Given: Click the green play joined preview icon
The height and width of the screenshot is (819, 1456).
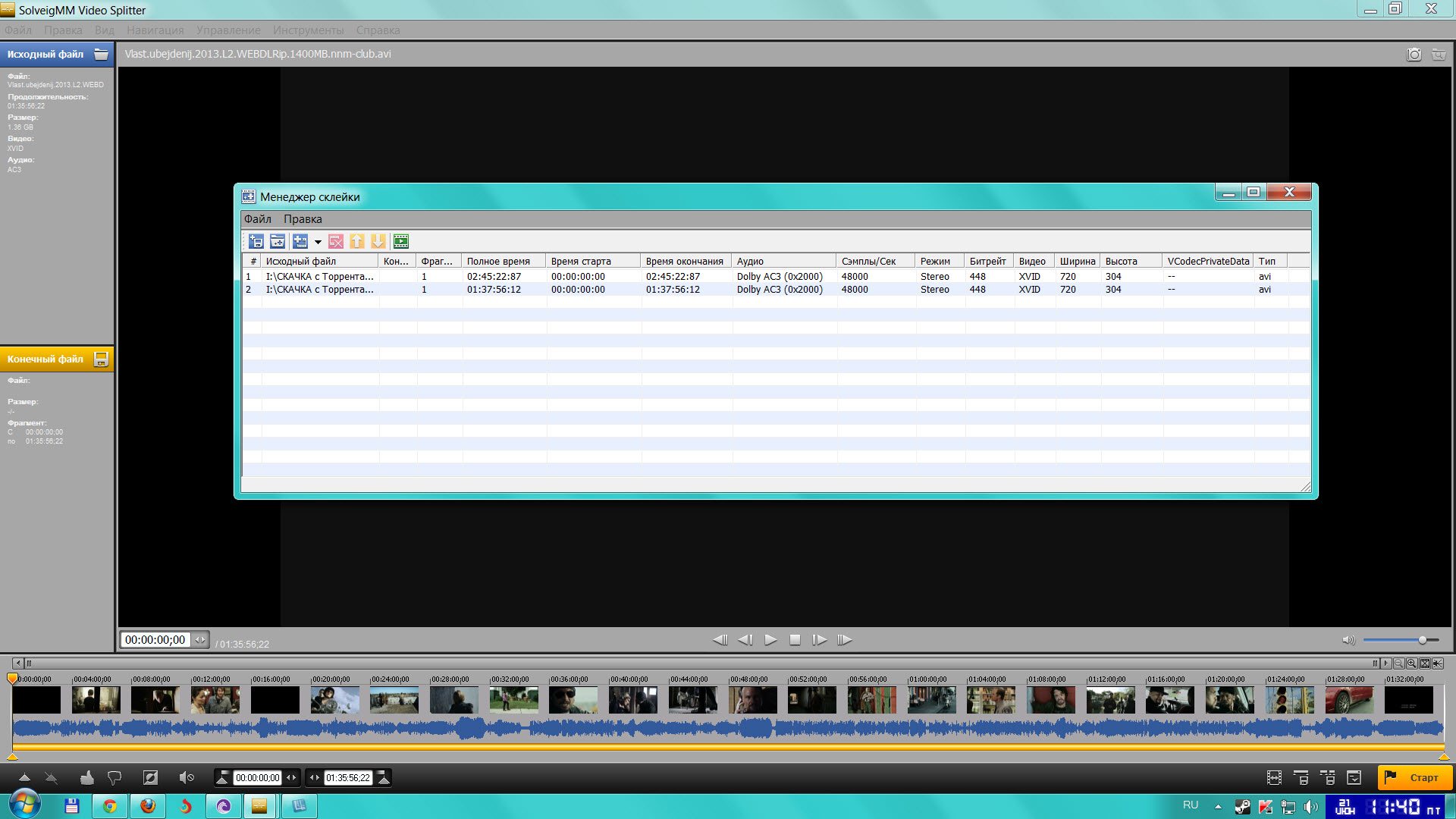Looking at the screenshot, I should point(401,241).
